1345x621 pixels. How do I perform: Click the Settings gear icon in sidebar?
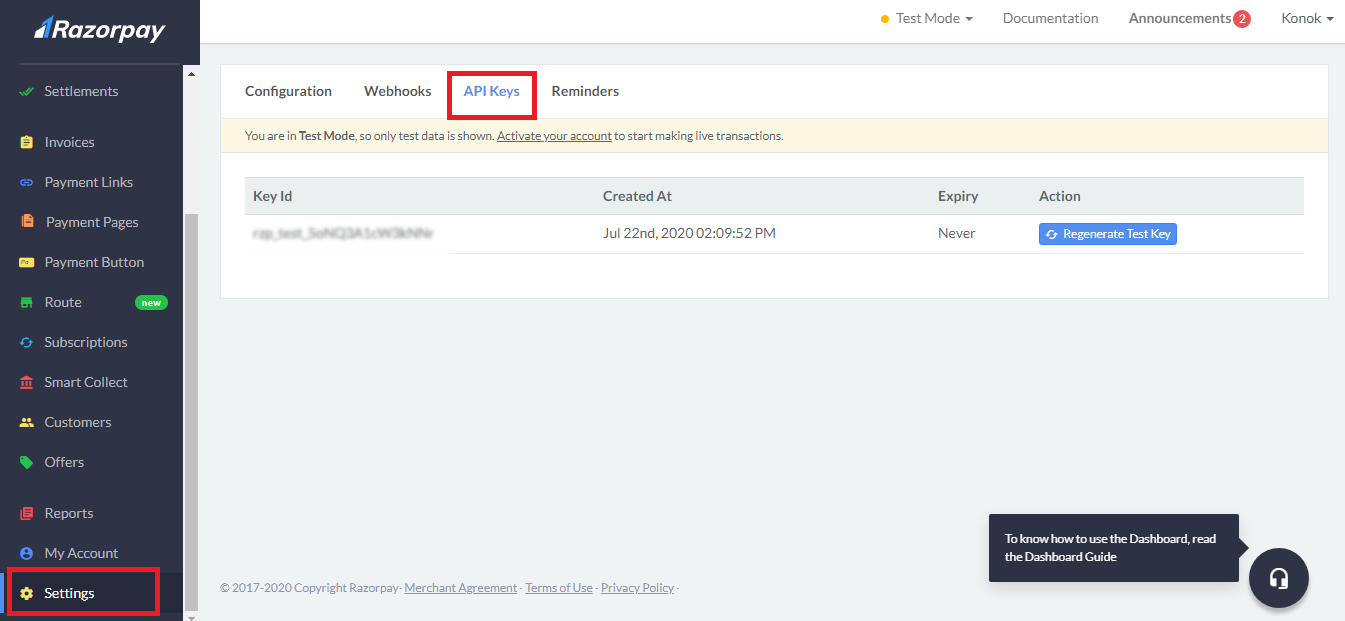[27, 593]
